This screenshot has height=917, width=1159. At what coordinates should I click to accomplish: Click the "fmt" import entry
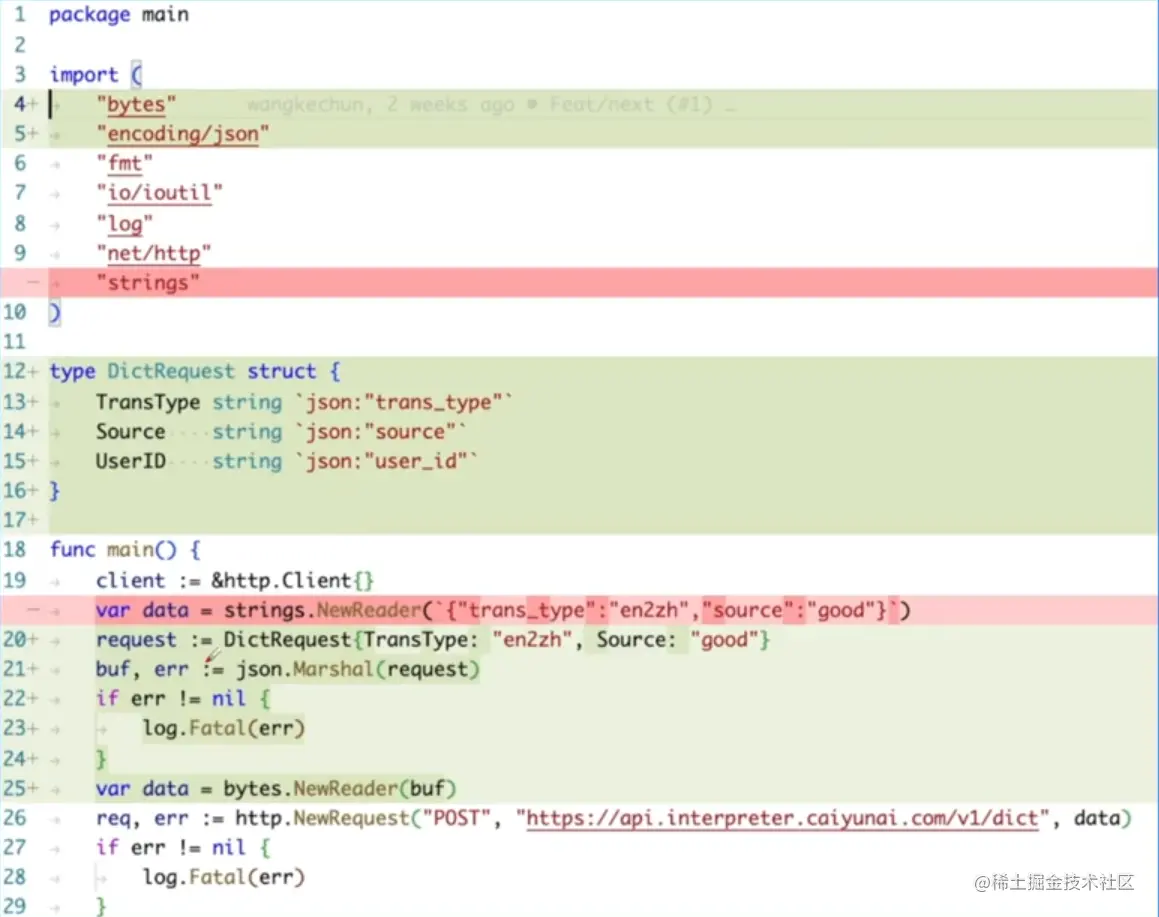tap(124, 163)
